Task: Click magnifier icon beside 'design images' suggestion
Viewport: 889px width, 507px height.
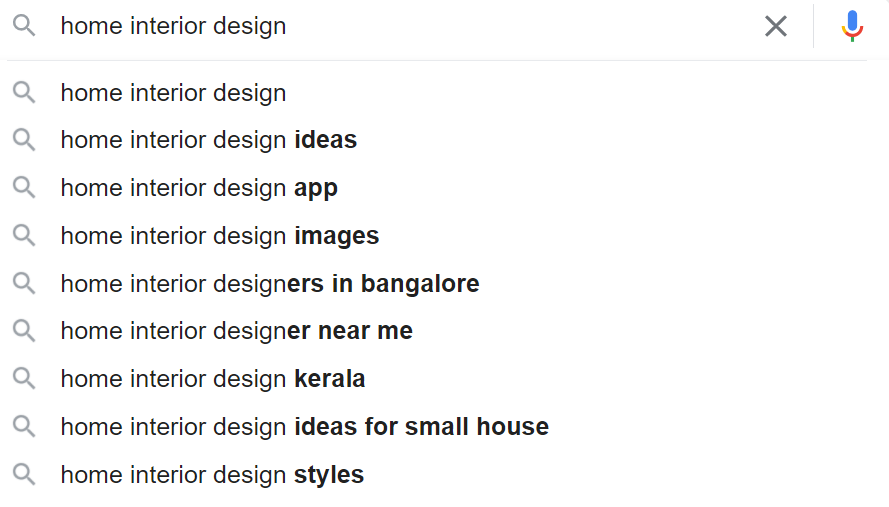Action: coord(24,236)
